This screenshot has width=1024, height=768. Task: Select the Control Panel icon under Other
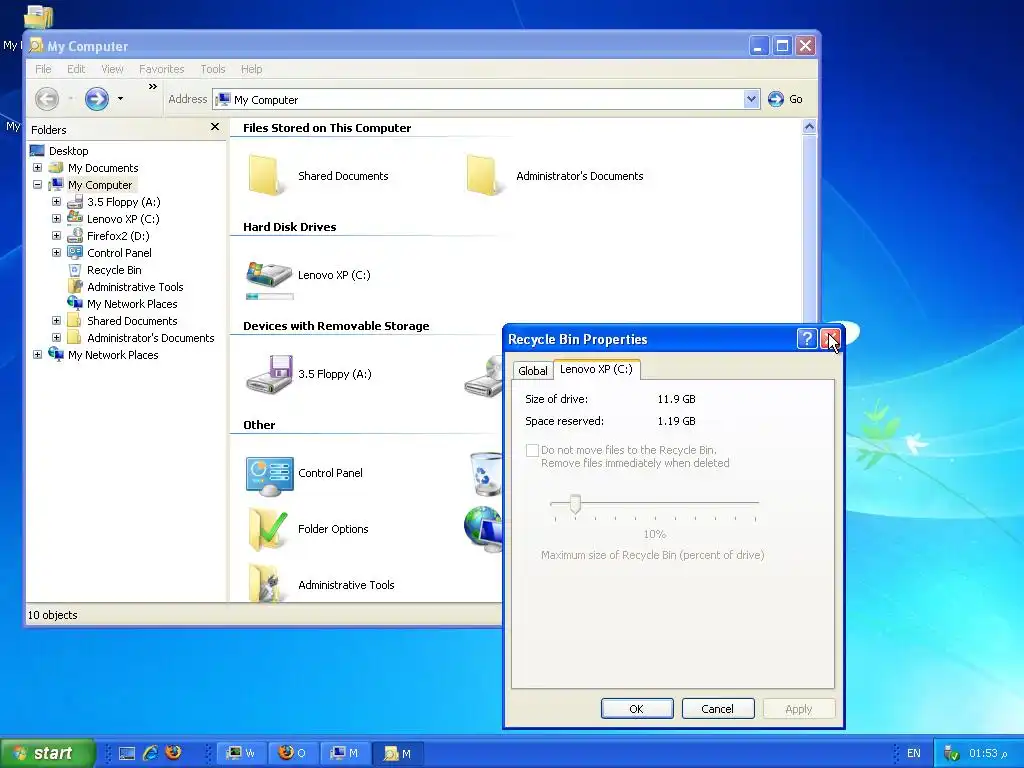tap(269, 475)
